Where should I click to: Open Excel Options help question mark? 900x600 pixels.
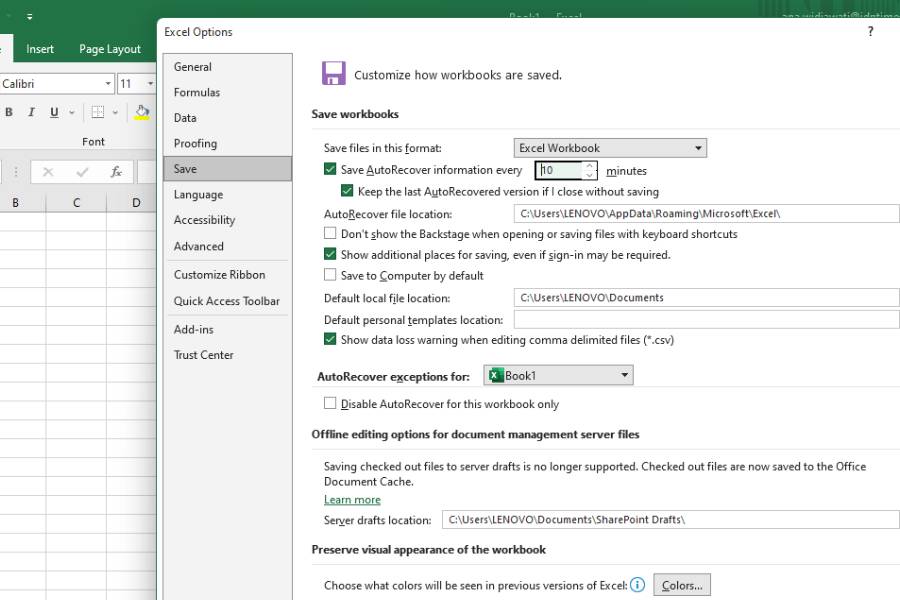871,32
